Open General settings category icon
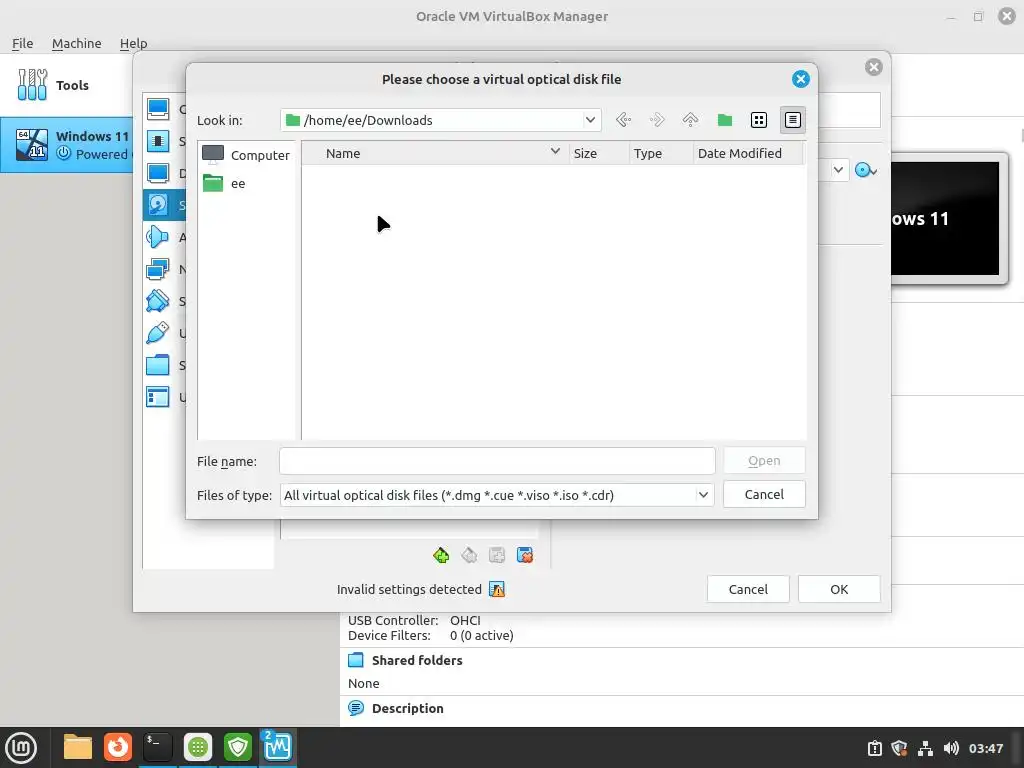The width and height of the screenshot is (1024, 768). (x=158, y=108)
